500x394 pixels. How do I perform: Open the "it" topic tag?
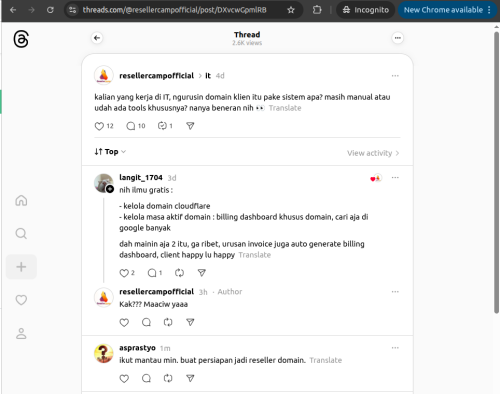208,76
